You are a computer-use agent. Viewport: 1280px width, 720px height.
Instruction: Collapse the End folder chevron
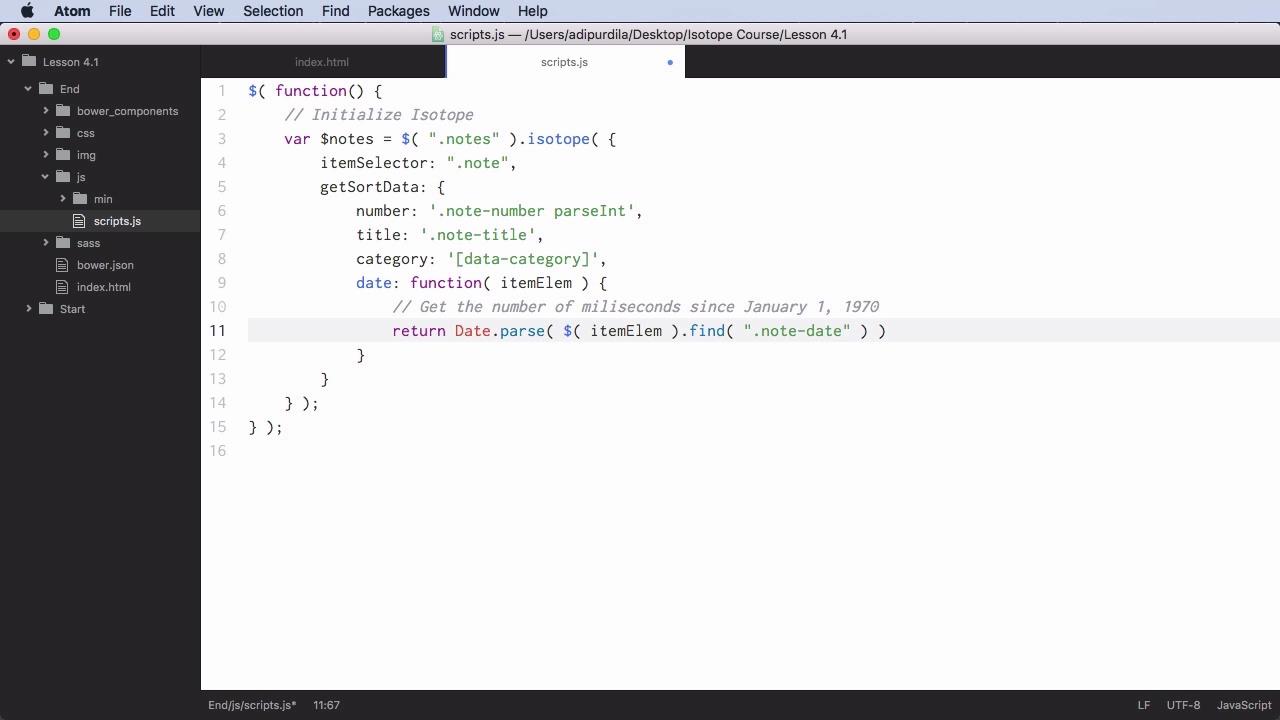29,89
